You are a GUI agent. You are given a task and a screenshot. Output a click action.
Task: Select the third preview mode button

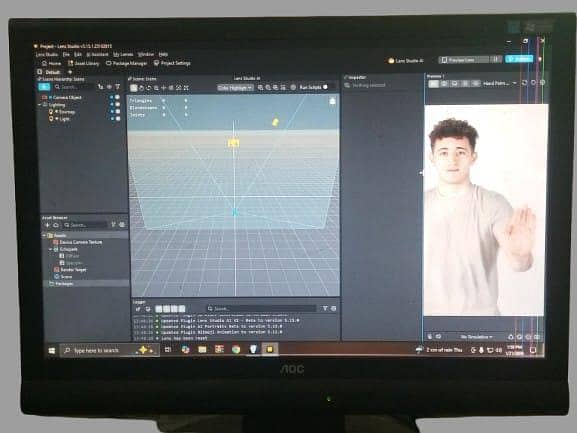pyautogui.click(x=454, y=84)
